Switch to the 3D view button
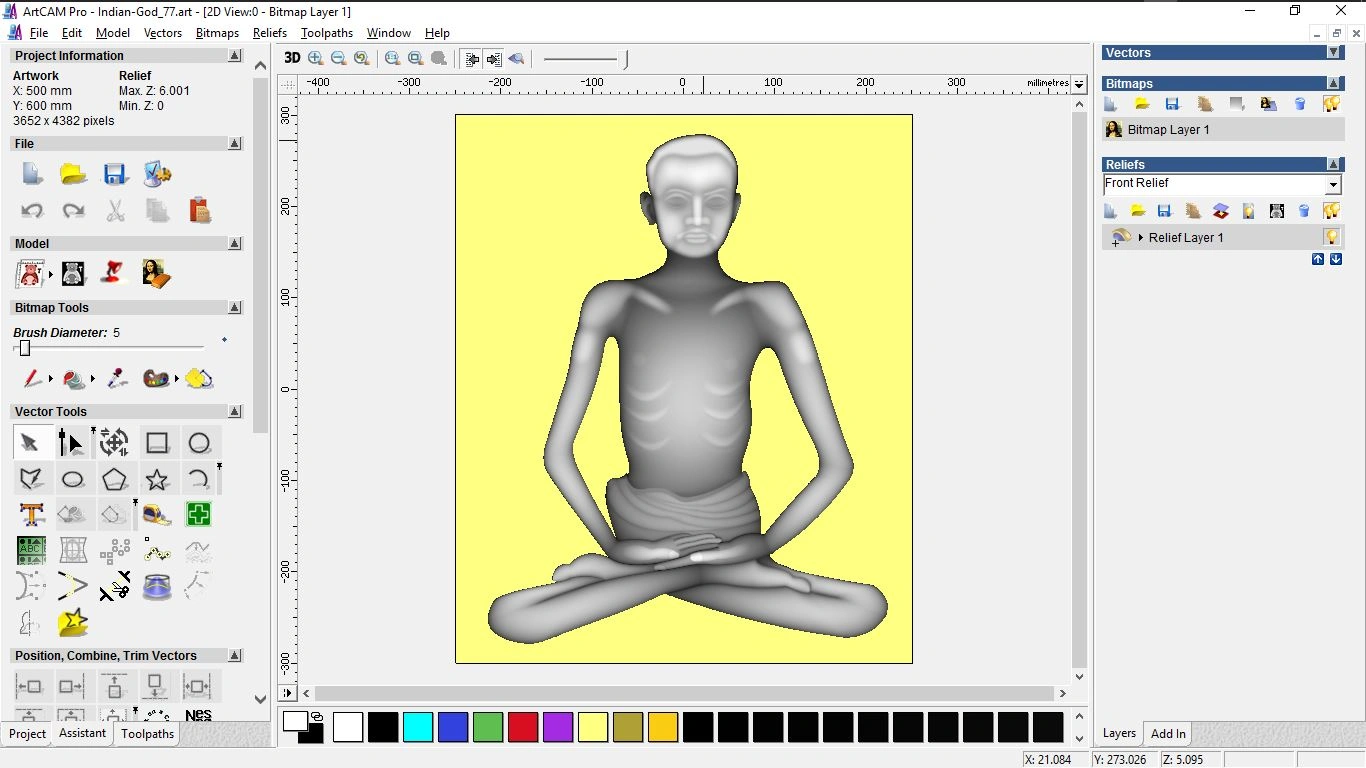 coord(292,58)
